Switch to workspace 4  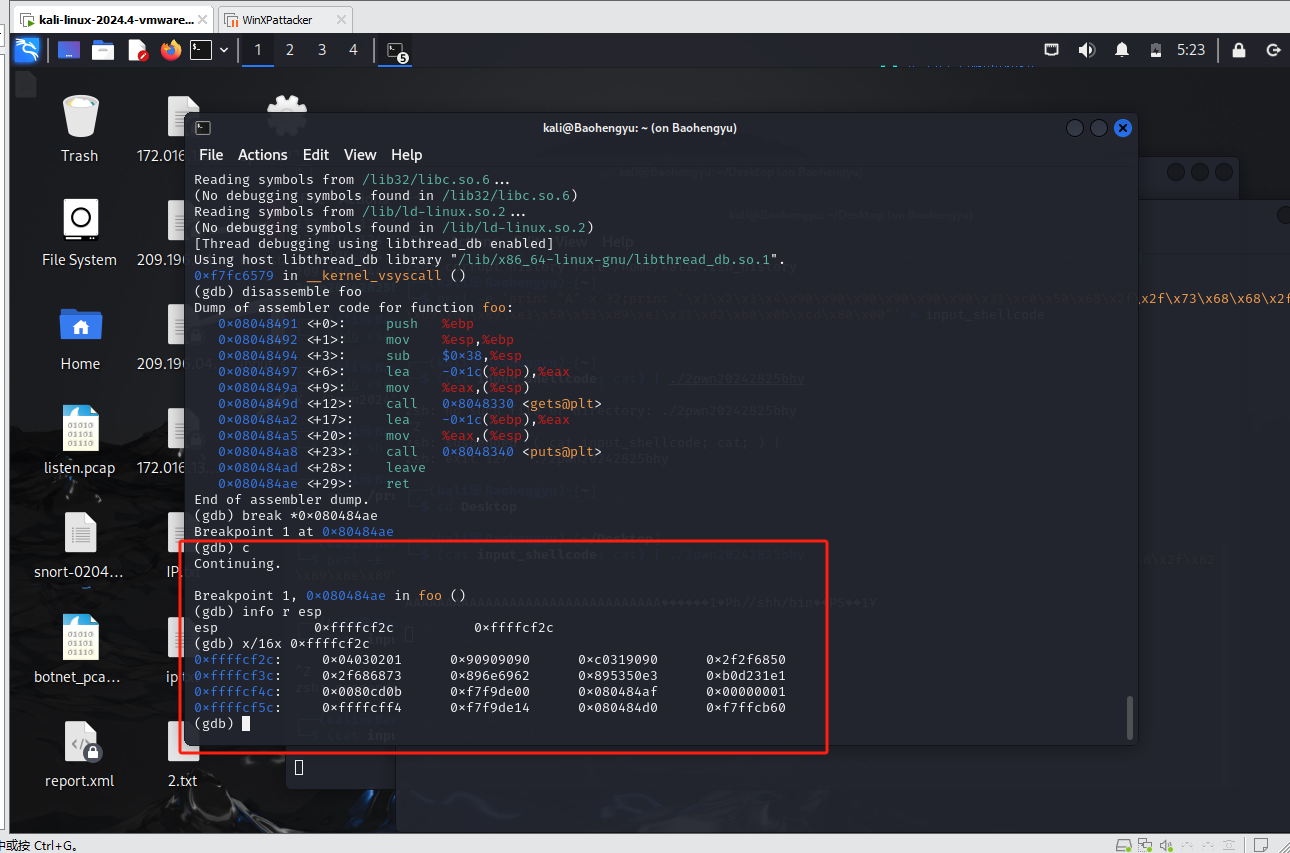coord(353,50)
